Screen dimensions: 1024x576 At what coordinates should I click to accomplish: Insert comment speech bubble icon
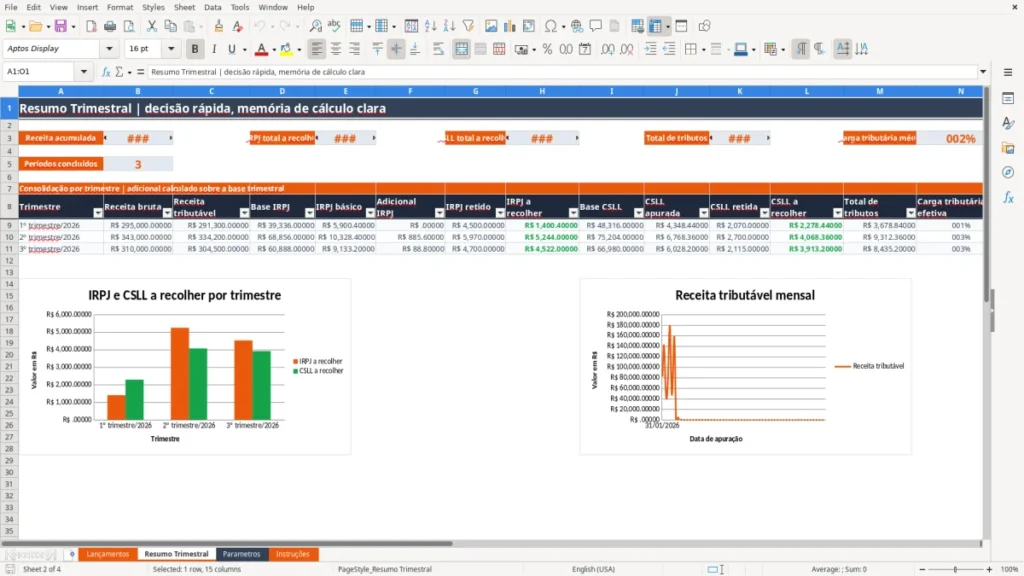pyautogui.click(x=596, y=26)
